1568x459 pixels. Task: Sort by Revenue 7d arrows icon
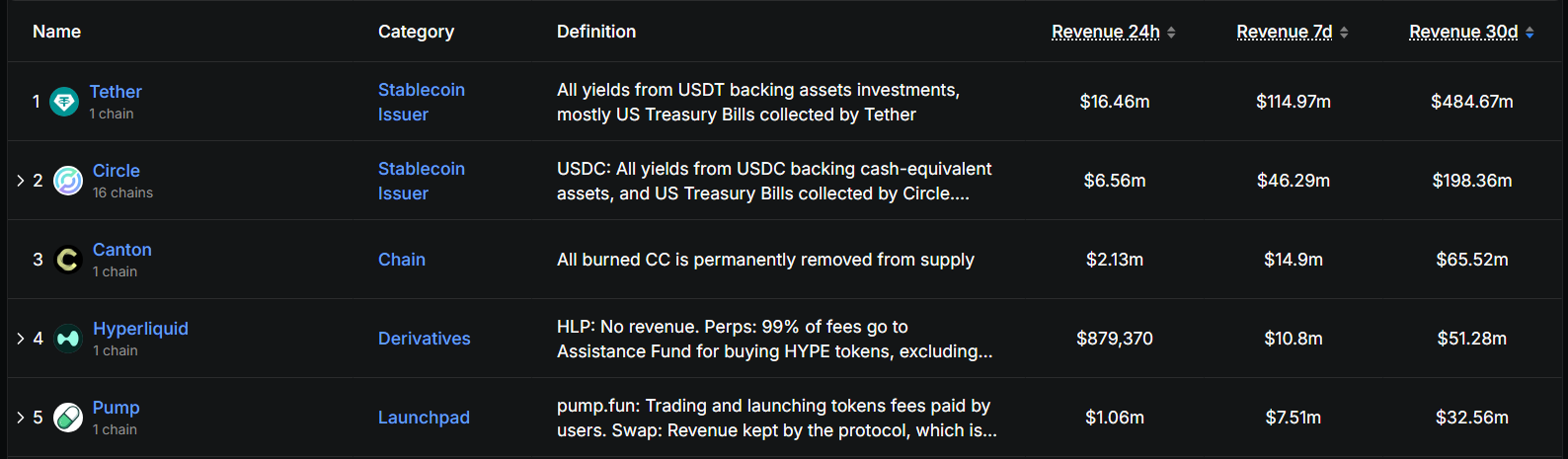click(1344, 33)
